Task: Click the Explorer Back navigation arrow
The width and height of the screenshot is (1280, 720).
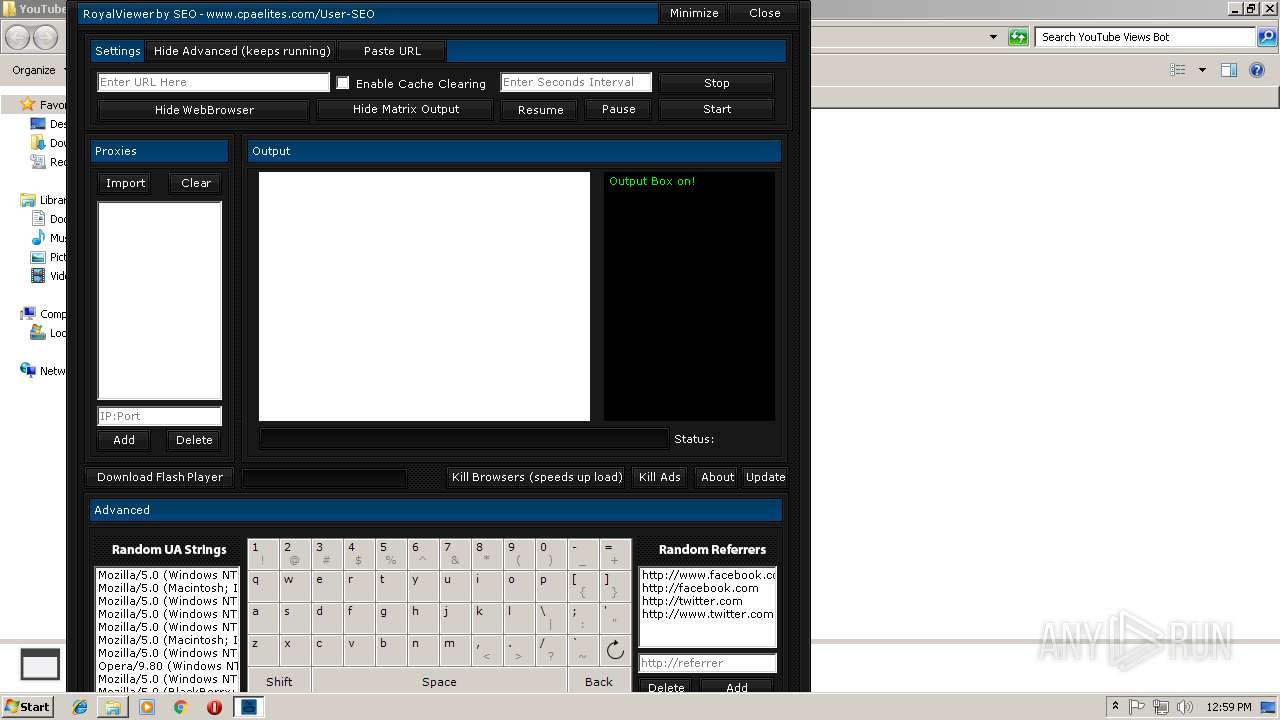Action: [18, 38]
